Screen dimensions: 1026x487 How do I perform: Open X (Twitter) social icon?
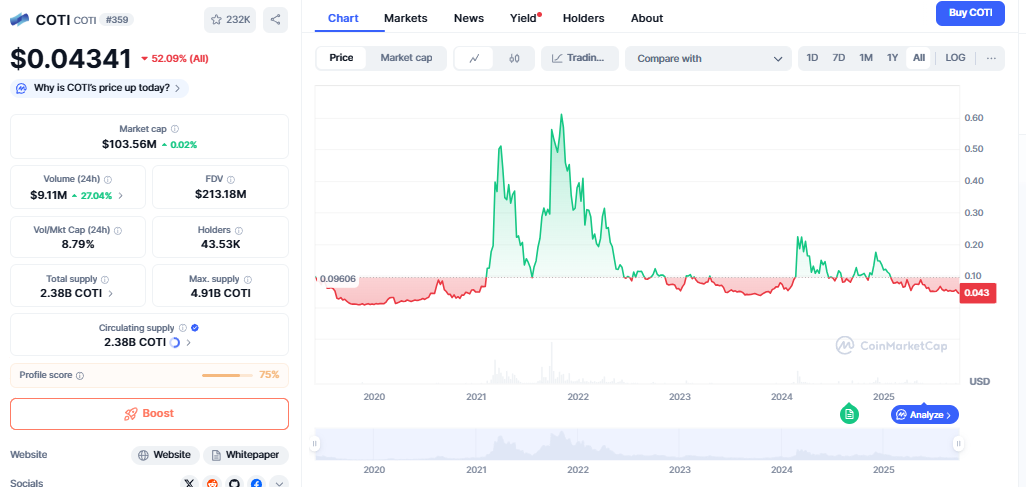tap(190, 483)
